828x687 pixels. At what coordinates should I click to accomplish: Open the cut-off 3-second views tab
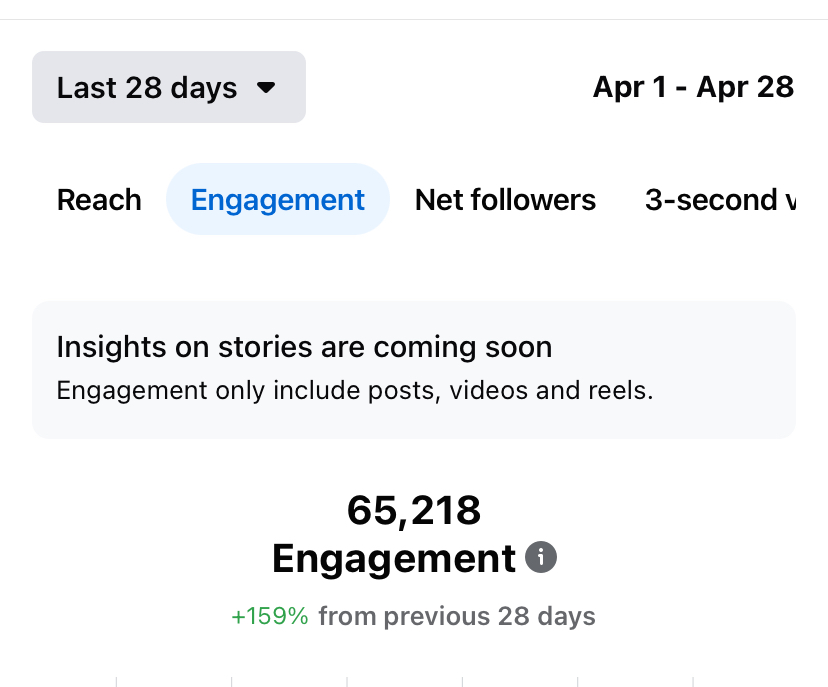(720, 200)
